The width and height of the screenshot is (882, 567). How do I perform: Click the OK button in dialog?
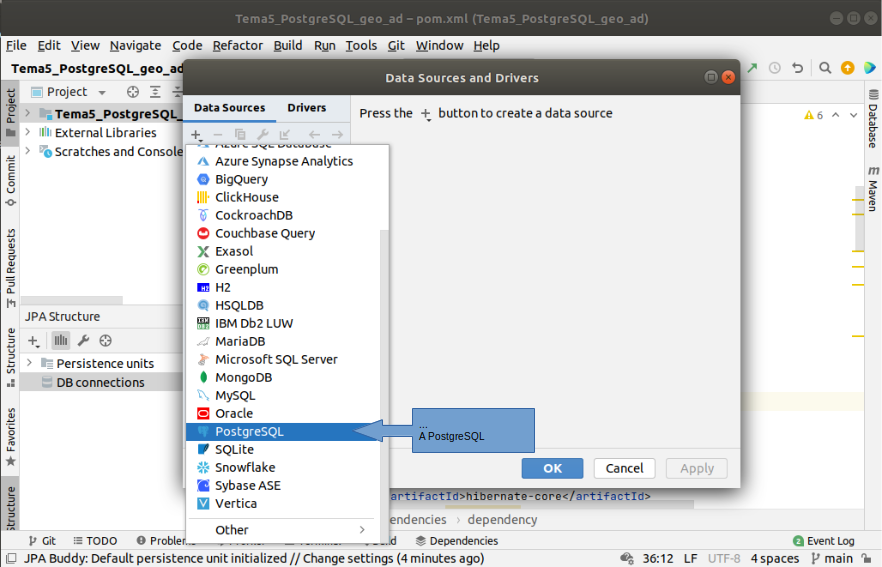tap(552, 469)
